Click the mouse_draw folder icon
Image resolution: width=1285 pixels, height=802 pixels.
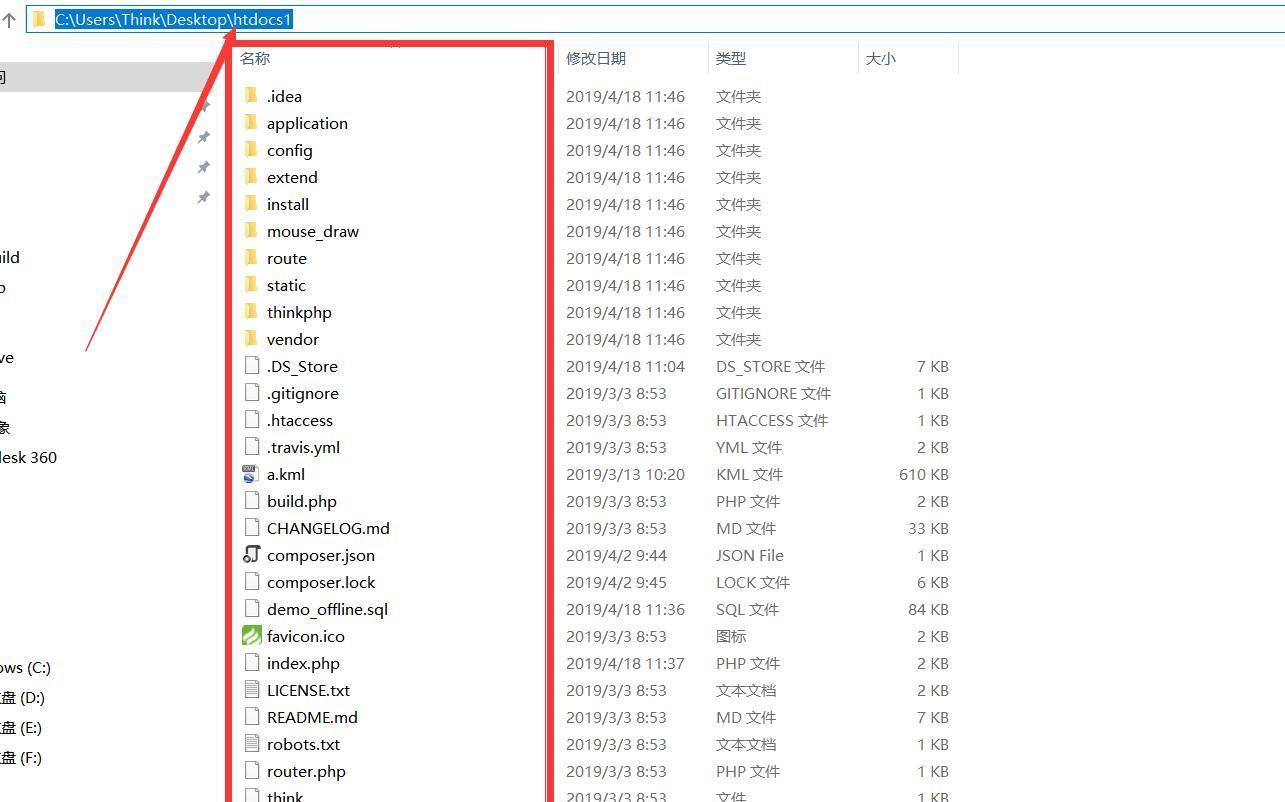251,231
